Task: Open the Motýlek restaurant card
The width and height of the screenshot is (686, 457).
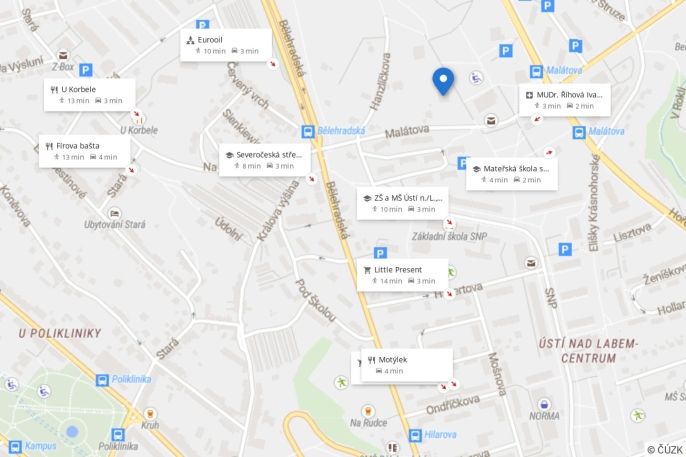Action: click(407, 365)
